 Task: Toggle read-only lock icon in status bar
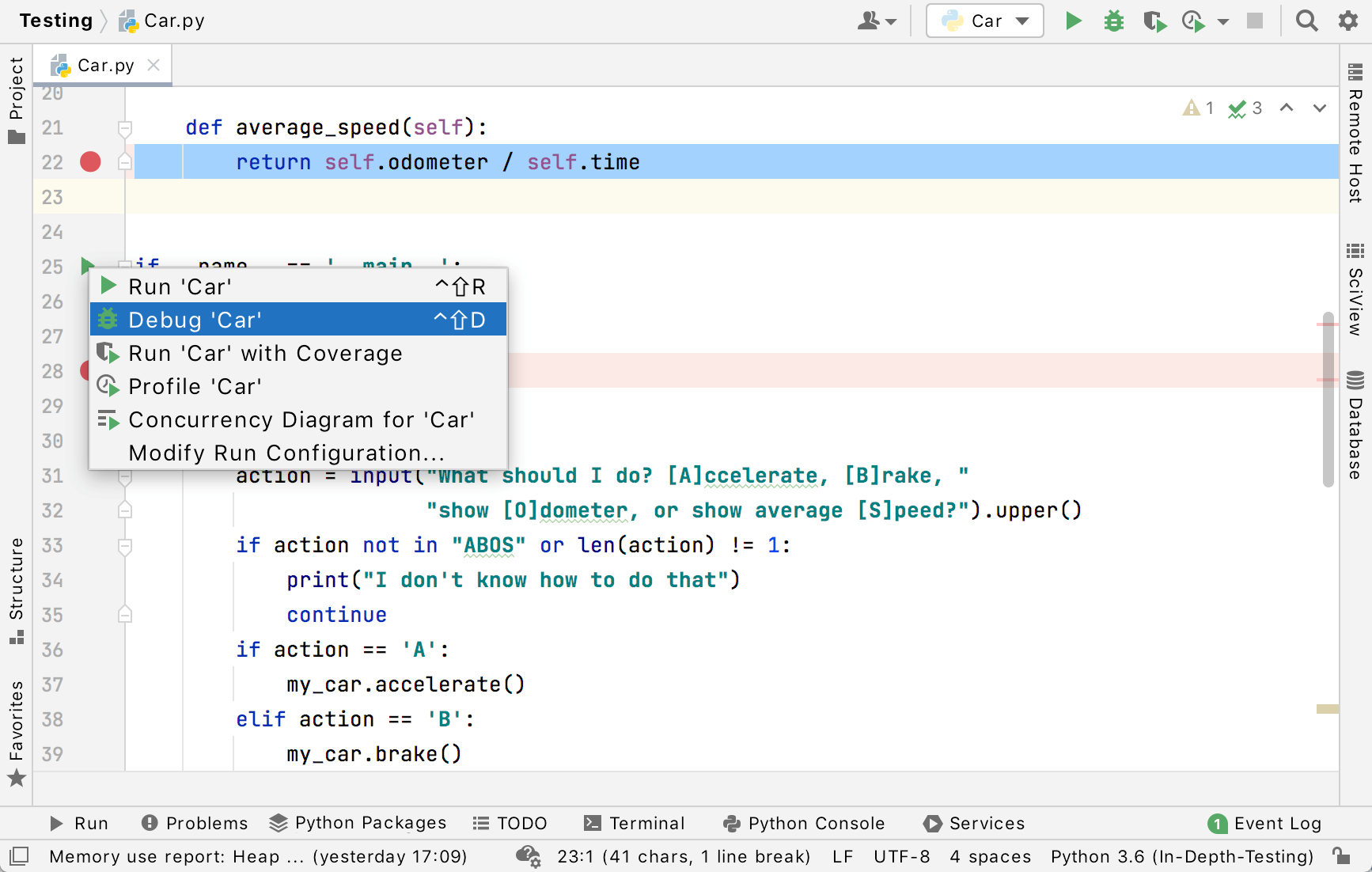[x=1340, y=856]
